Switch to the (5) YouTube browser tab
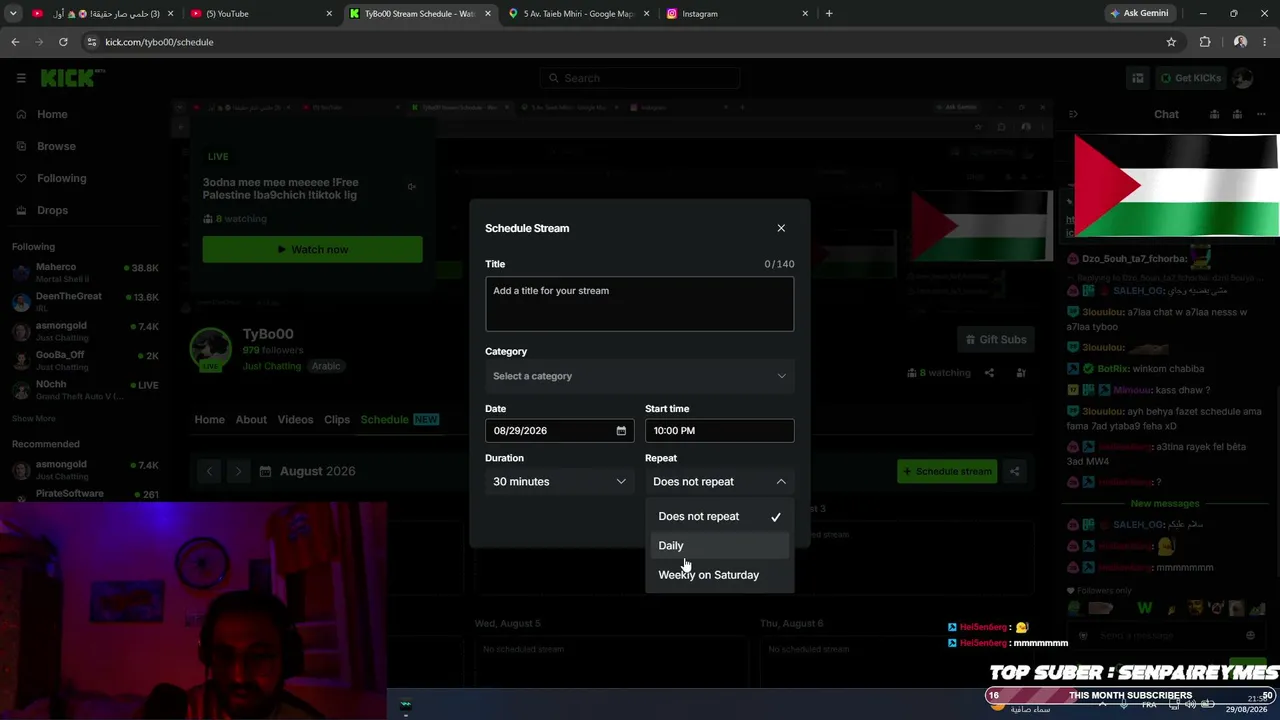This screenshot has width=1280, height=720. (260, 14)
